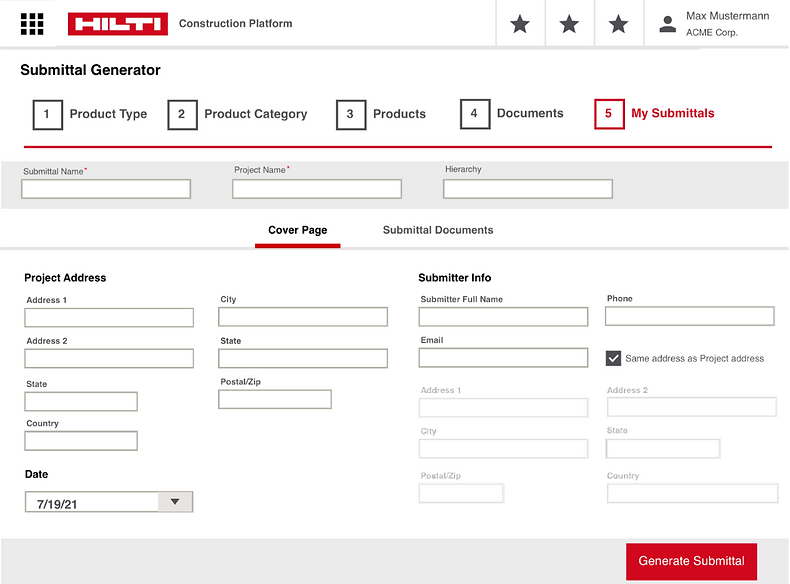Viewport: 790px width, 584px height.
Task: Click the middle star favorite icon
Action: pyautogui.click(x=569, y=24)
